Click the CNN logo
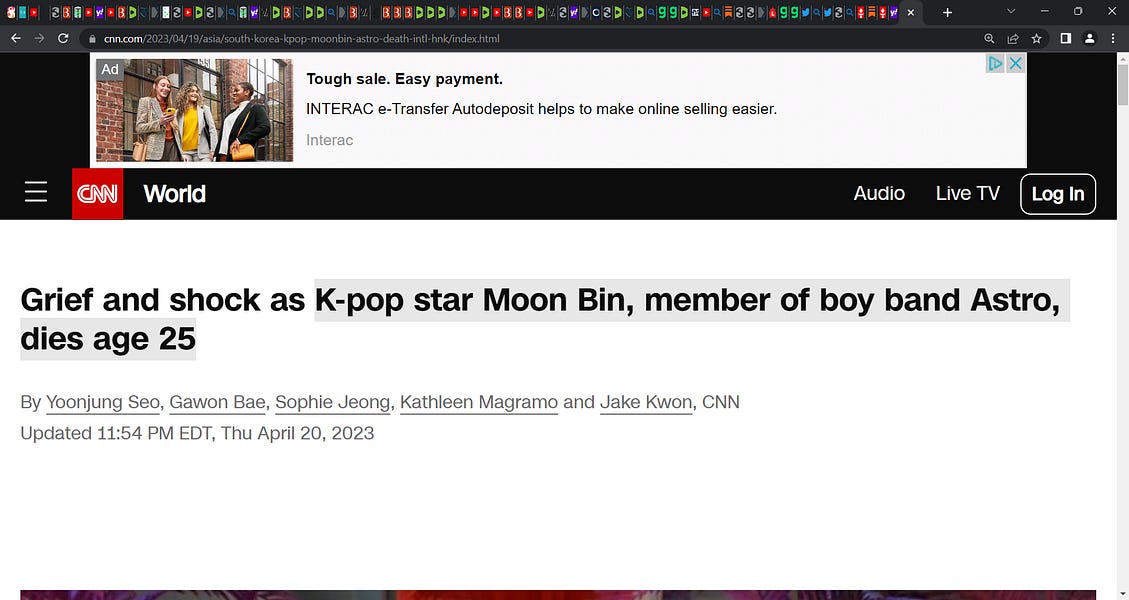 tap(97, 193)
